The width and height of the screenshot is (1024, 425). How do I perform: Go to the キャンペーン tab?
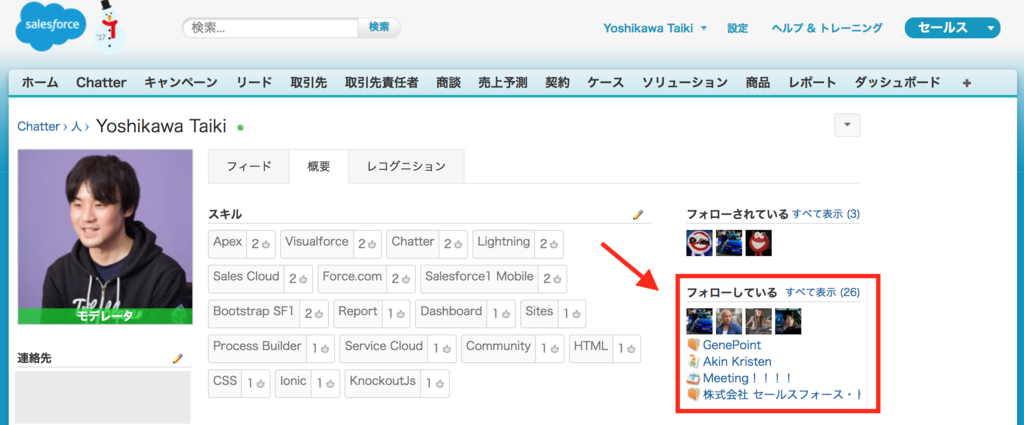click(181, 83)
